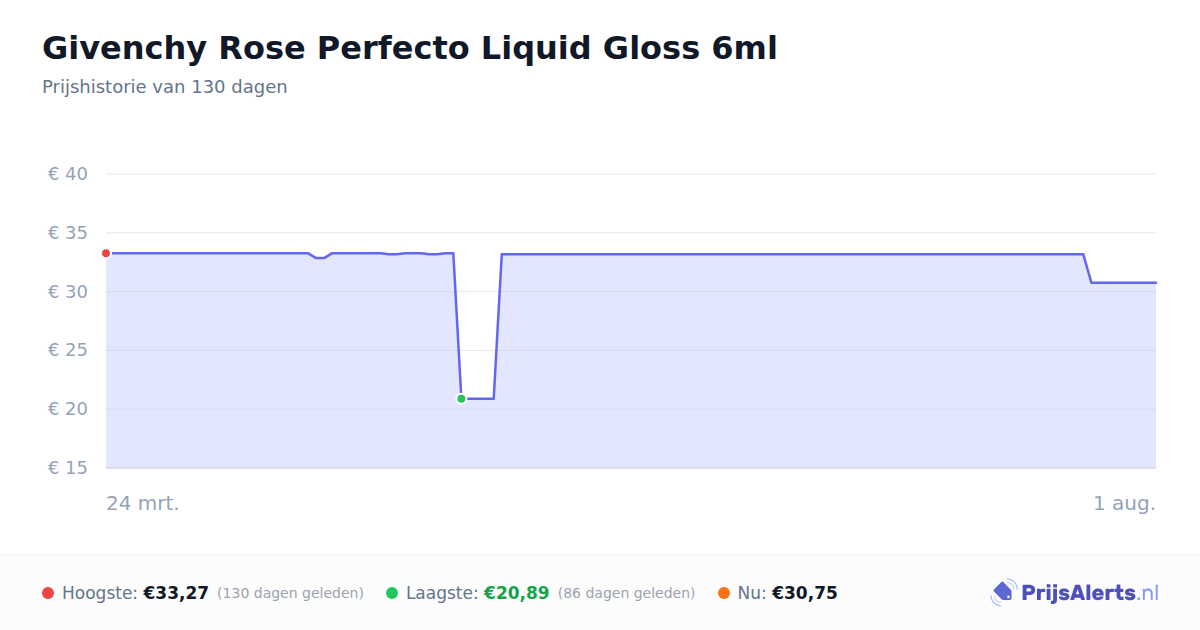Click the green lowest-price dot on chart
Screen dimensions: 1200x630
click(461, 399)
